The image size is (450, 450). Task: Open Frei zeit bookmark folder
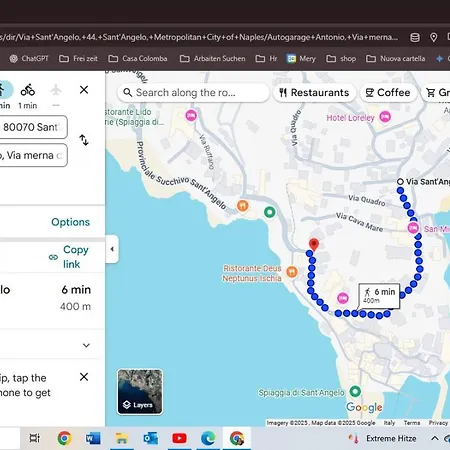pyautogui.click(x=78, y=59)
